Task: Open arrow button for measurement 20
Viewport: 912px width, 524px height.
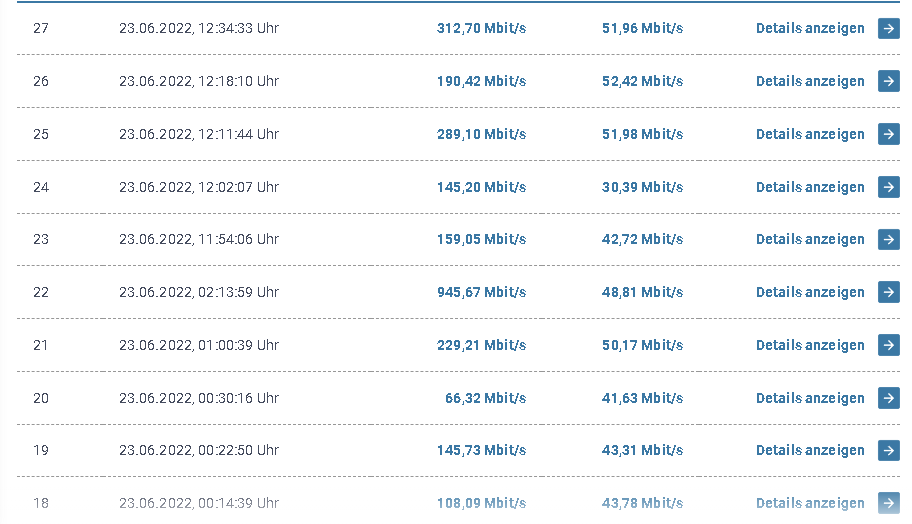Action: click(888, 398)
